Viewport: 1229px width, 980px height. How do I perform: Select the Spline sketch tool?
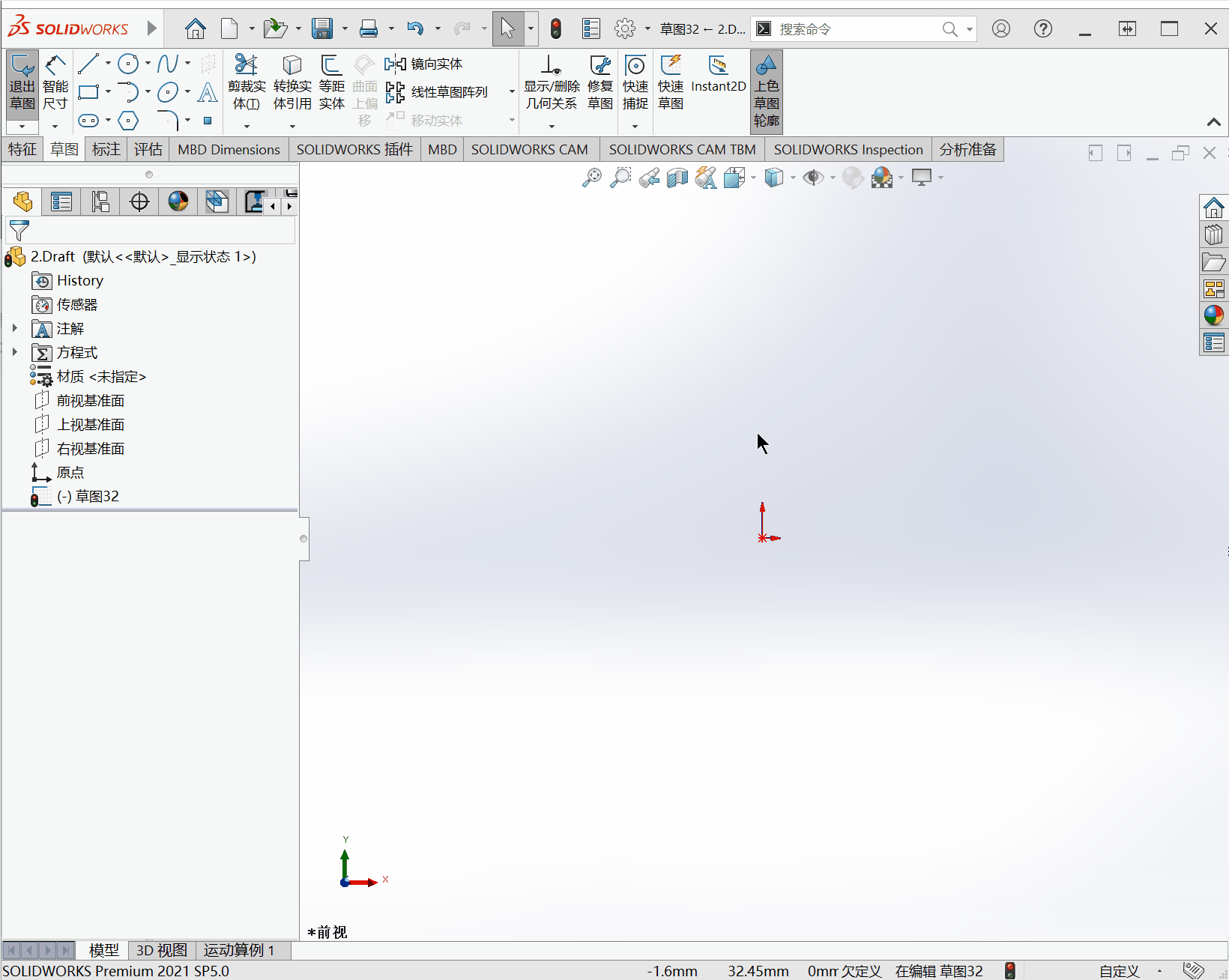click(x=168, y=64)
